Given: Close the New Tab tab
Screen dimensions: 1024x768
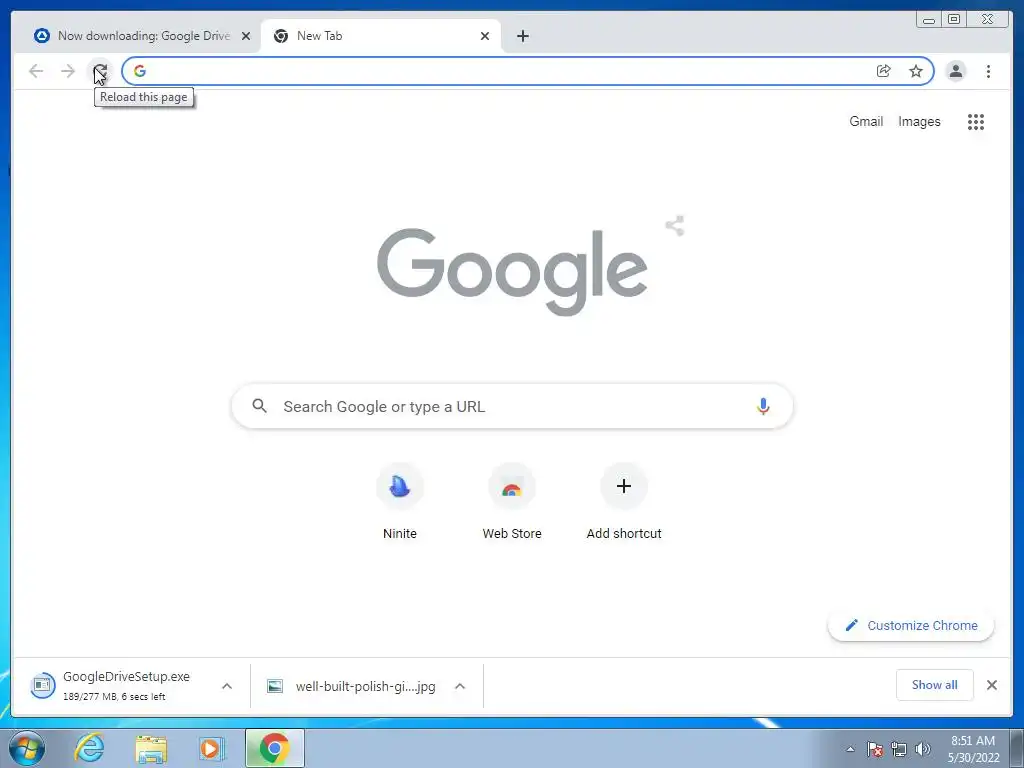Looking at the screenshot, I should pyautogui.click(x=485, y=36).
